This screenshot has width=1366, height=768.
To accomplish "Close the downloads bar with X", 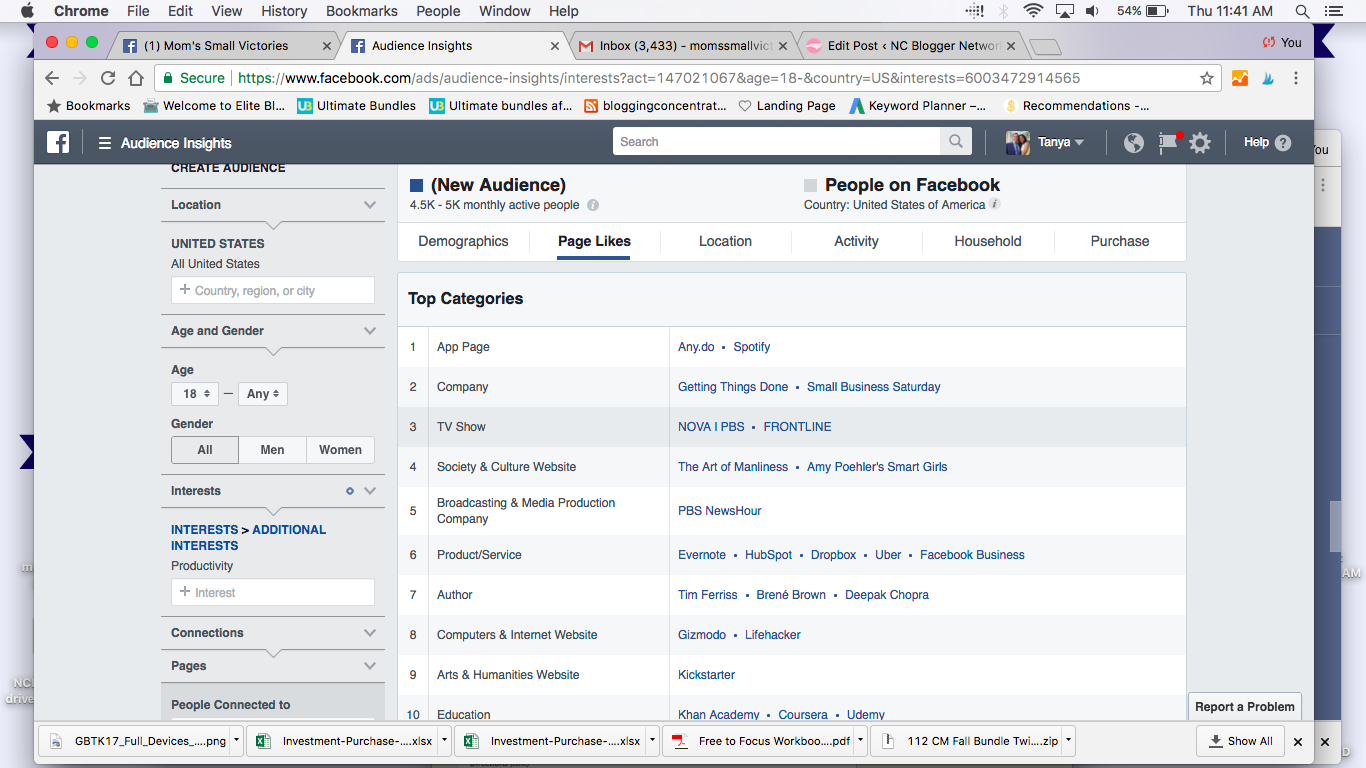I will pyautogui.click(x=1298, y=742).
